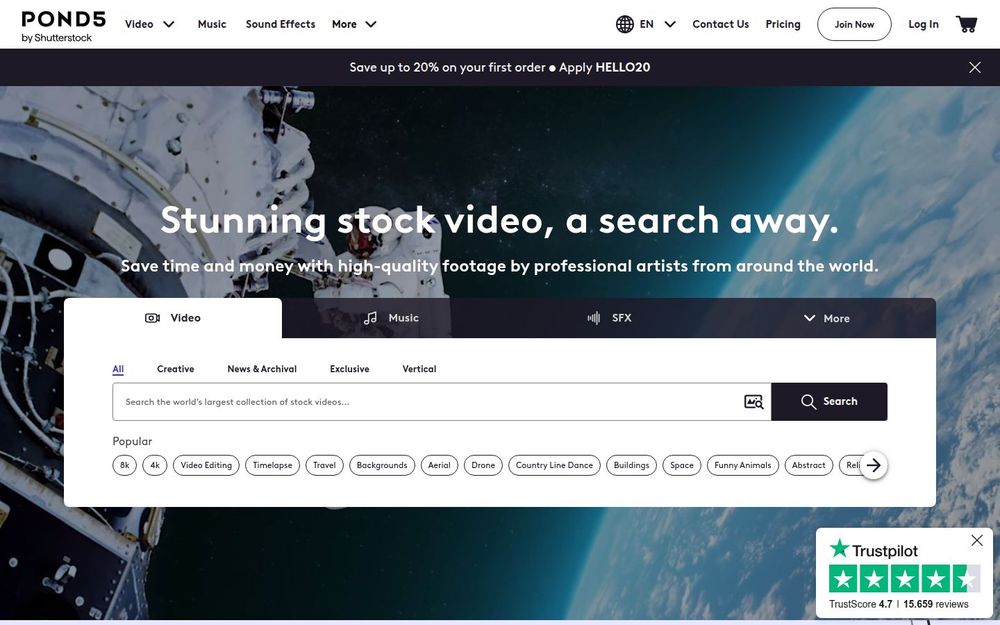Choose the Aerial popular tag
The image size is (1000, 625).
(x=439, y=466)
